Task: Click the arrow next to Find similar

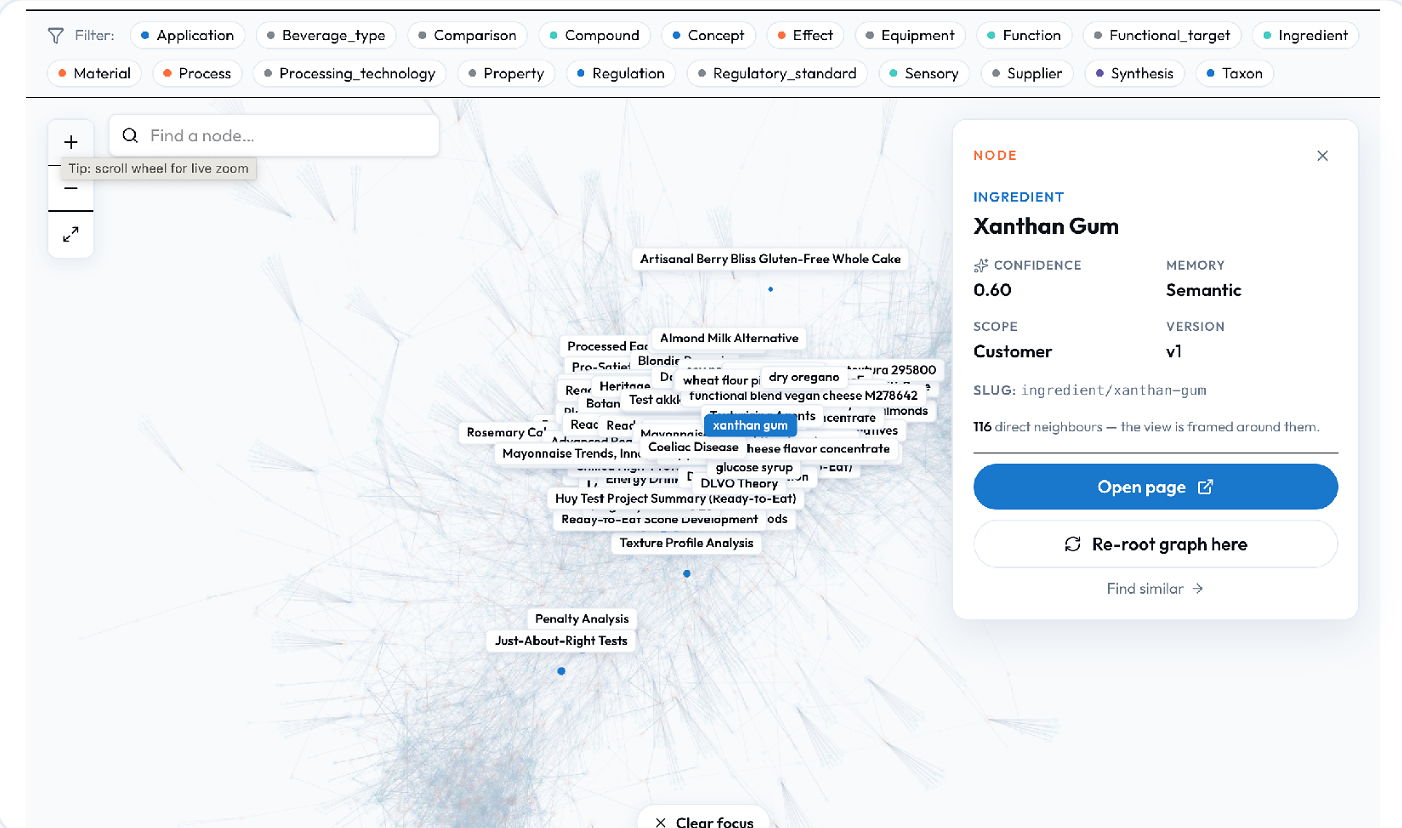Action: coord(1197,589)
